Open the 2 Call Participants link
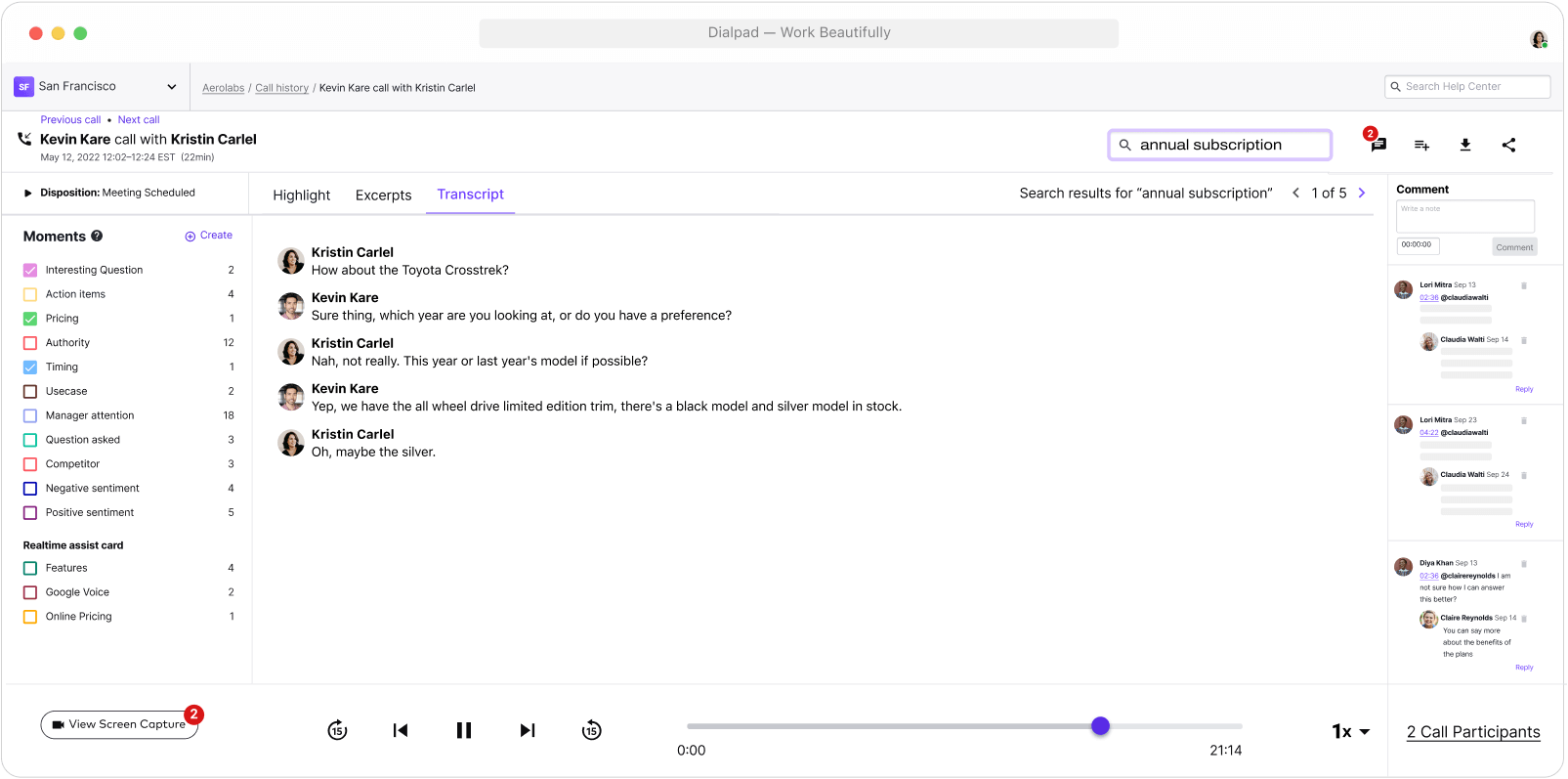Screen dimensions: 1568x779 tap(1473, 732)
